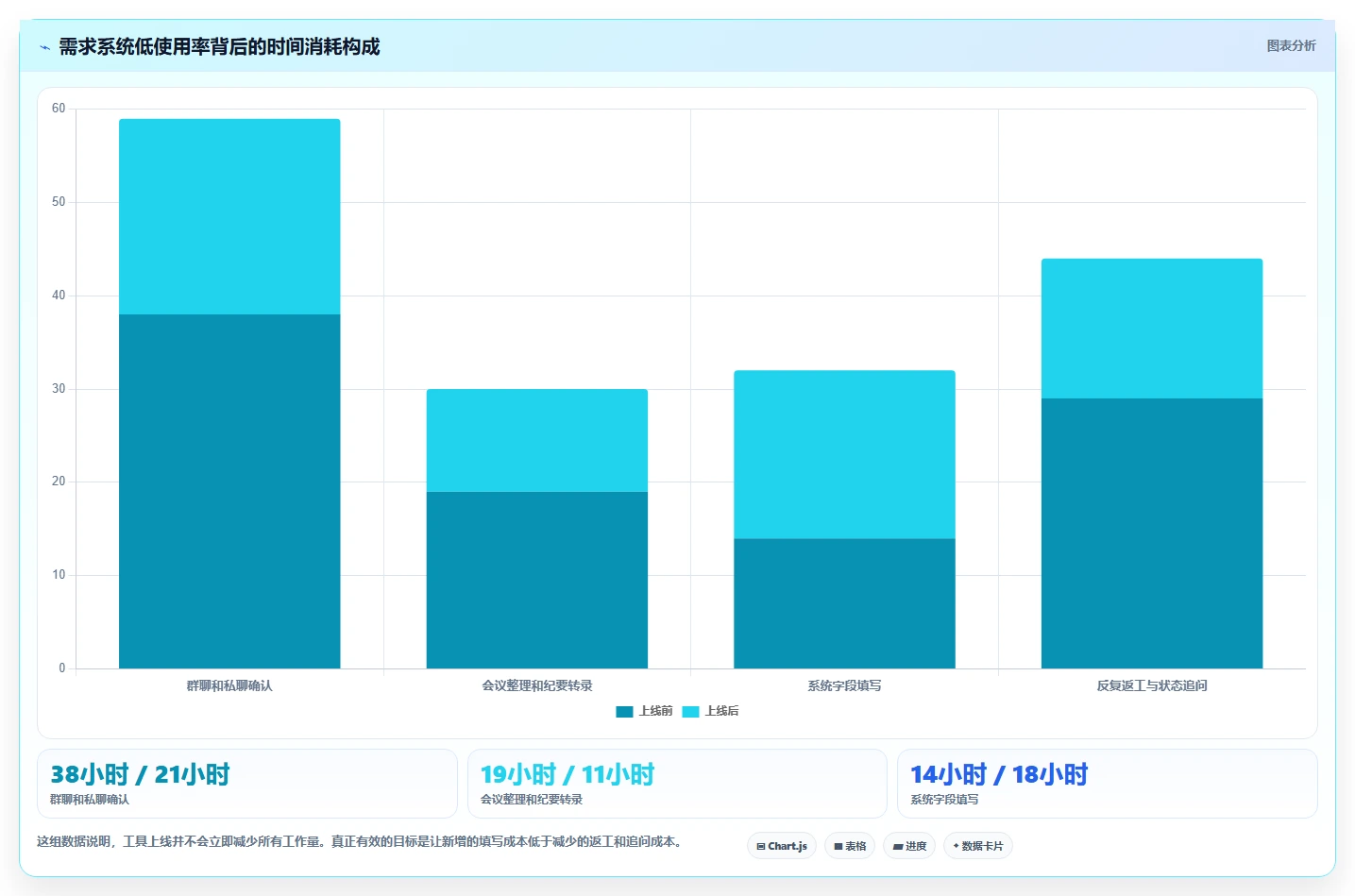Screen dimensions: 1355x896
Task: Click the lightning icon beside the title
Action: [44, 47]
